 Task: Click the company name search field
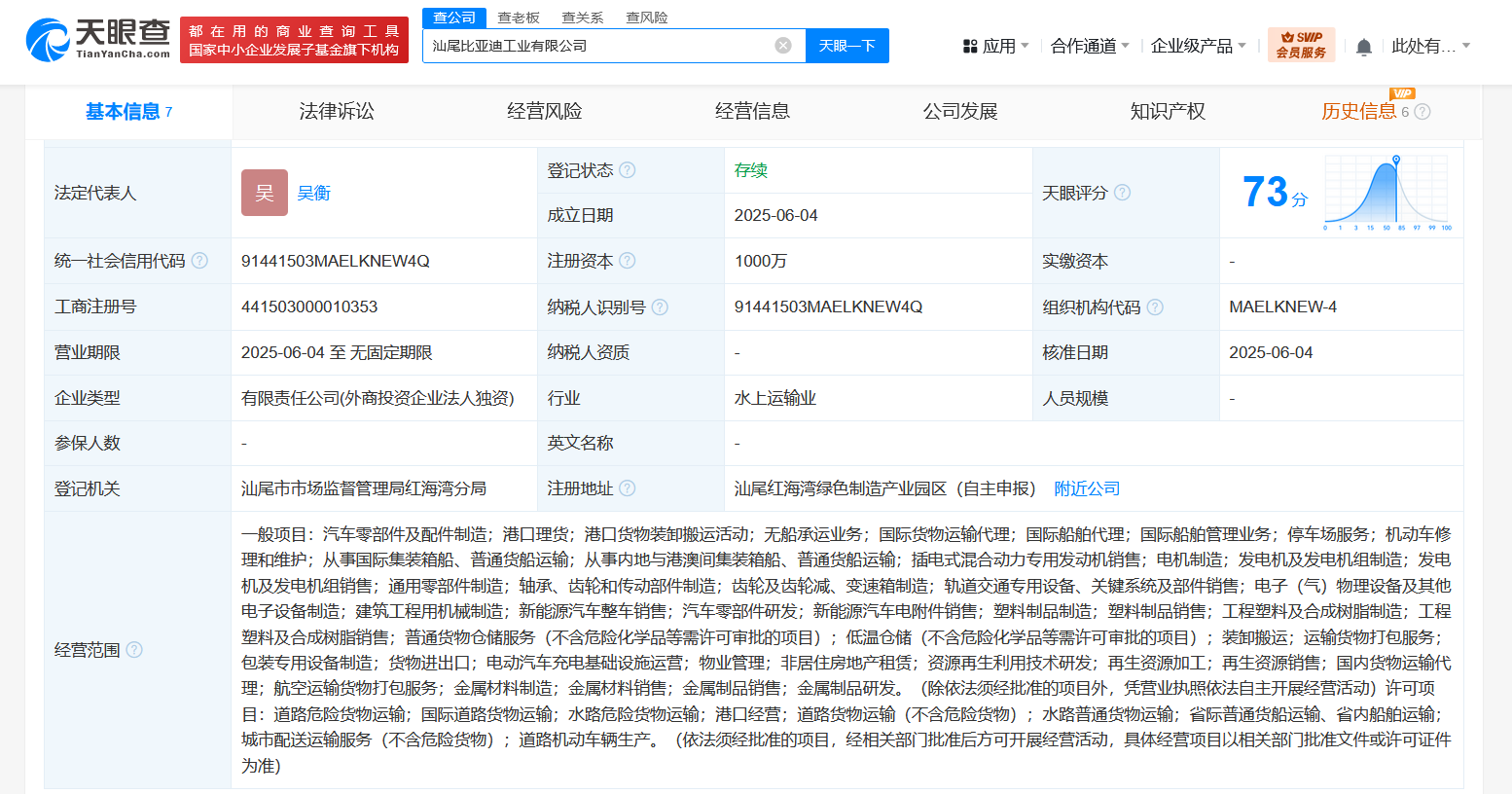coord(598,46)
